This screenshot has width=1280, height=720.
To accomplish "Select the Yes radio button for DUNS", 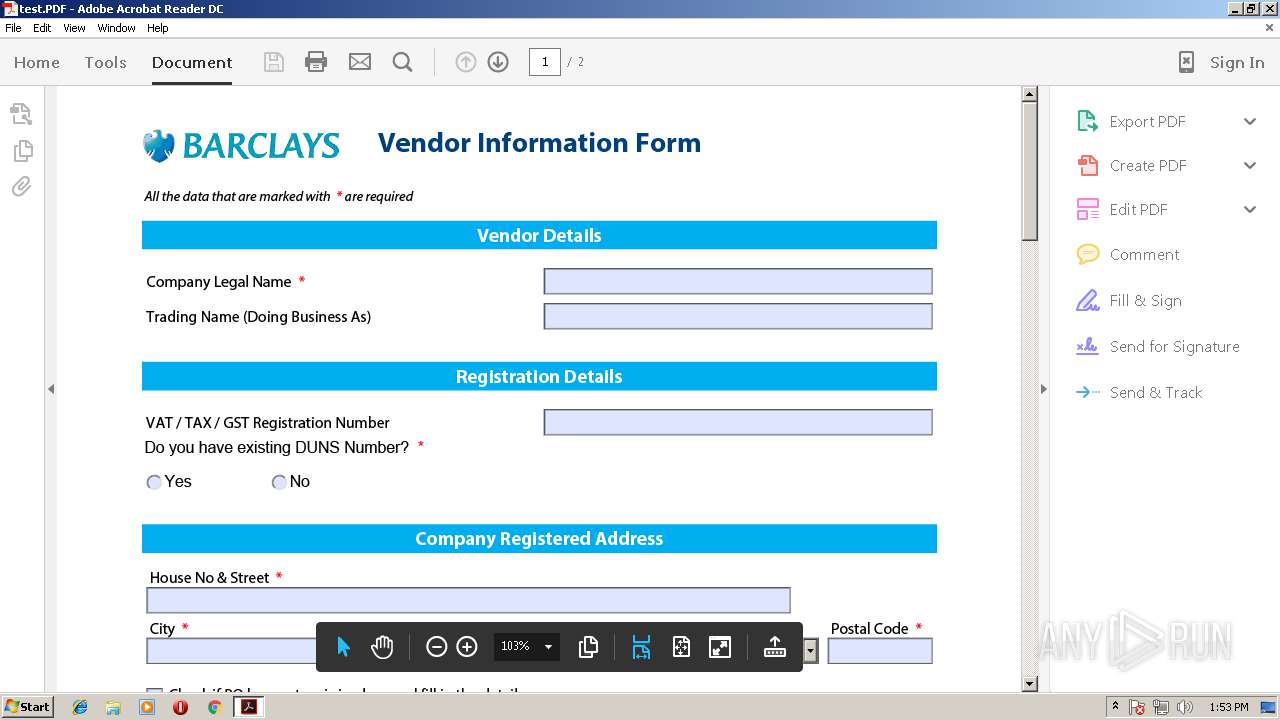I will (154, 482).
